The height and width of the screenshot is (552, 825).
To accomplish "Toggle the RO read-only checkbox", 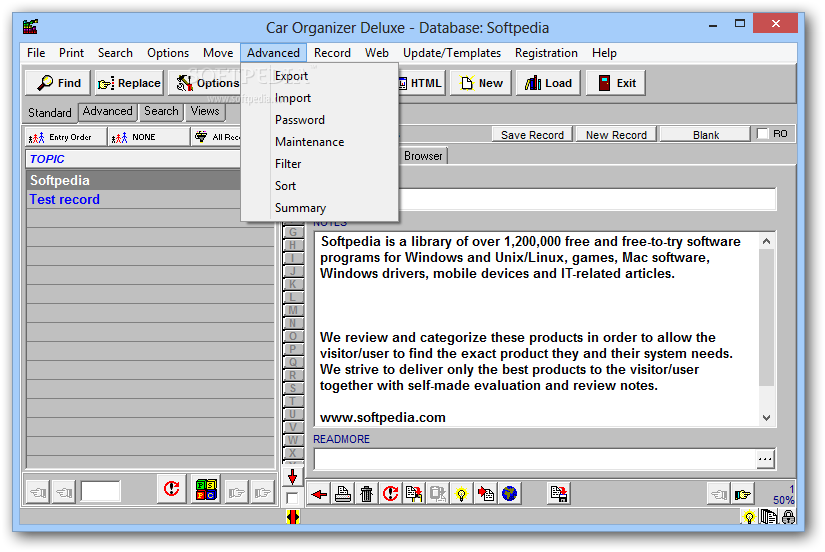I will coord(762,134).
